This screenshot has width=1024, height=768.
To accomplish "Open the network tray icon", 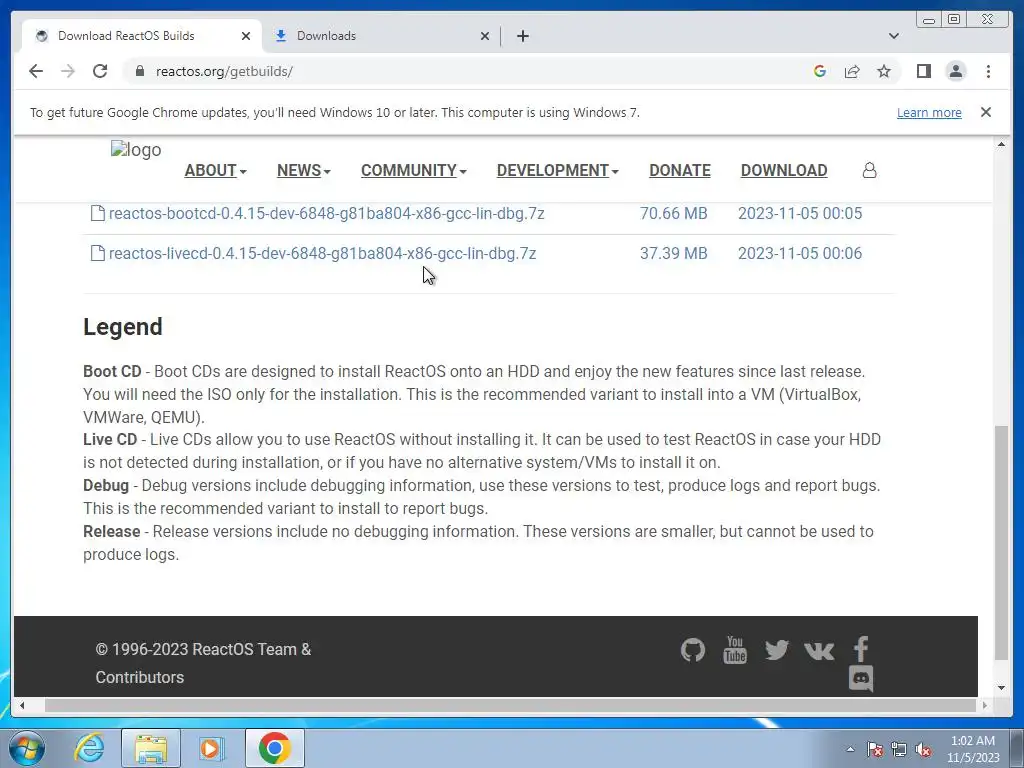I will tap(899, 749).
